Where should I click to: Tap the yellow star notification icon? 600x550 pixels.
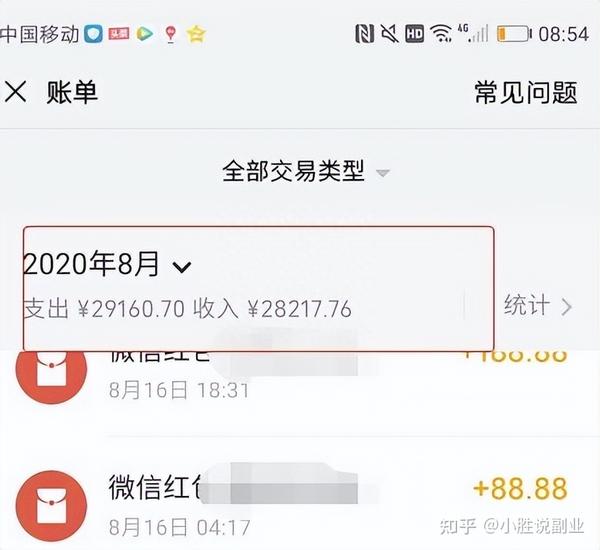(x=196, y=34)
